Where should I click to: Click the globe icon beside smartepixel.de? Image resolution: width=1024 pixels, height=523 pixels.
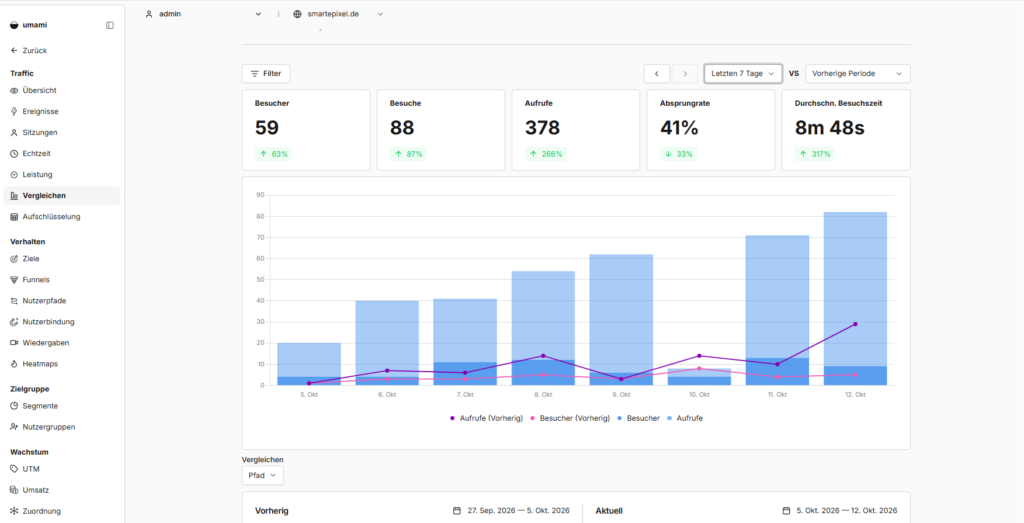298,14
